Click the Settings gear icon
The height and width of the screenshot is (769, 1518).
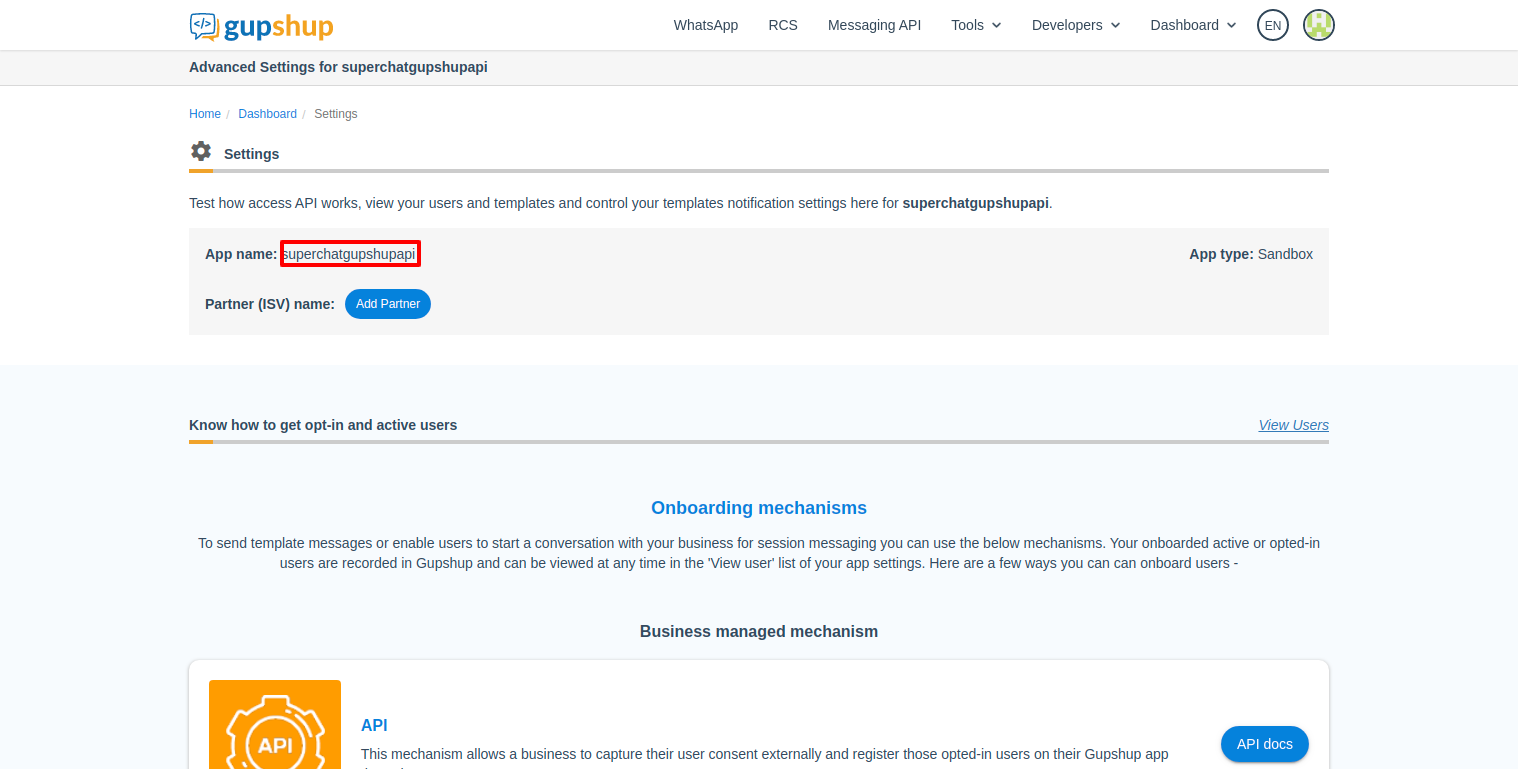point(201,152)
